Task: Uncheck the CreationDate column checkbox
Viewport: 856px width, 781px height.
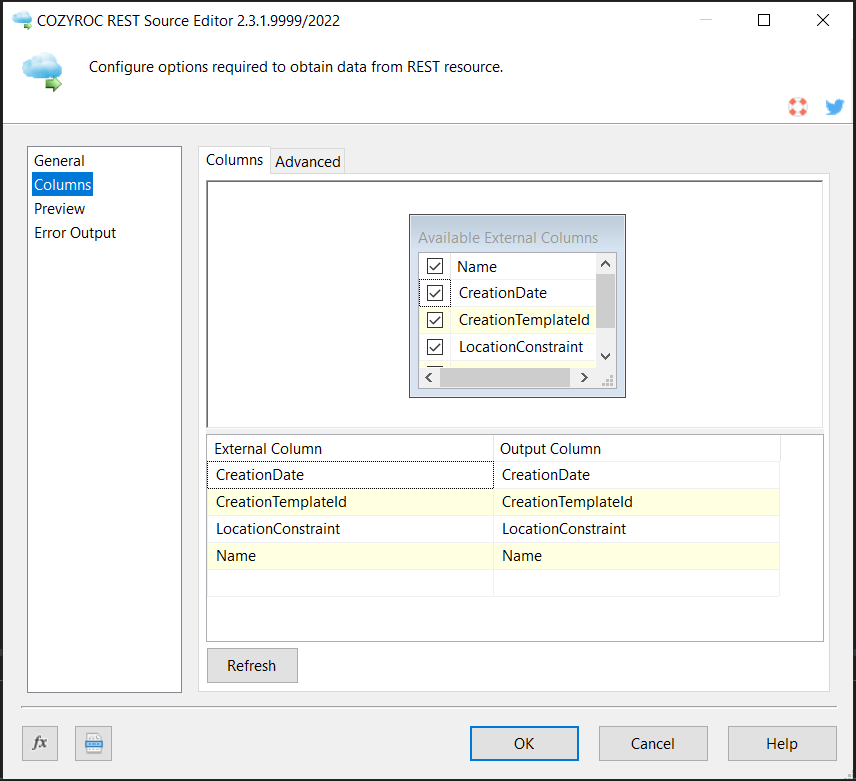Action: click(435, 293)
